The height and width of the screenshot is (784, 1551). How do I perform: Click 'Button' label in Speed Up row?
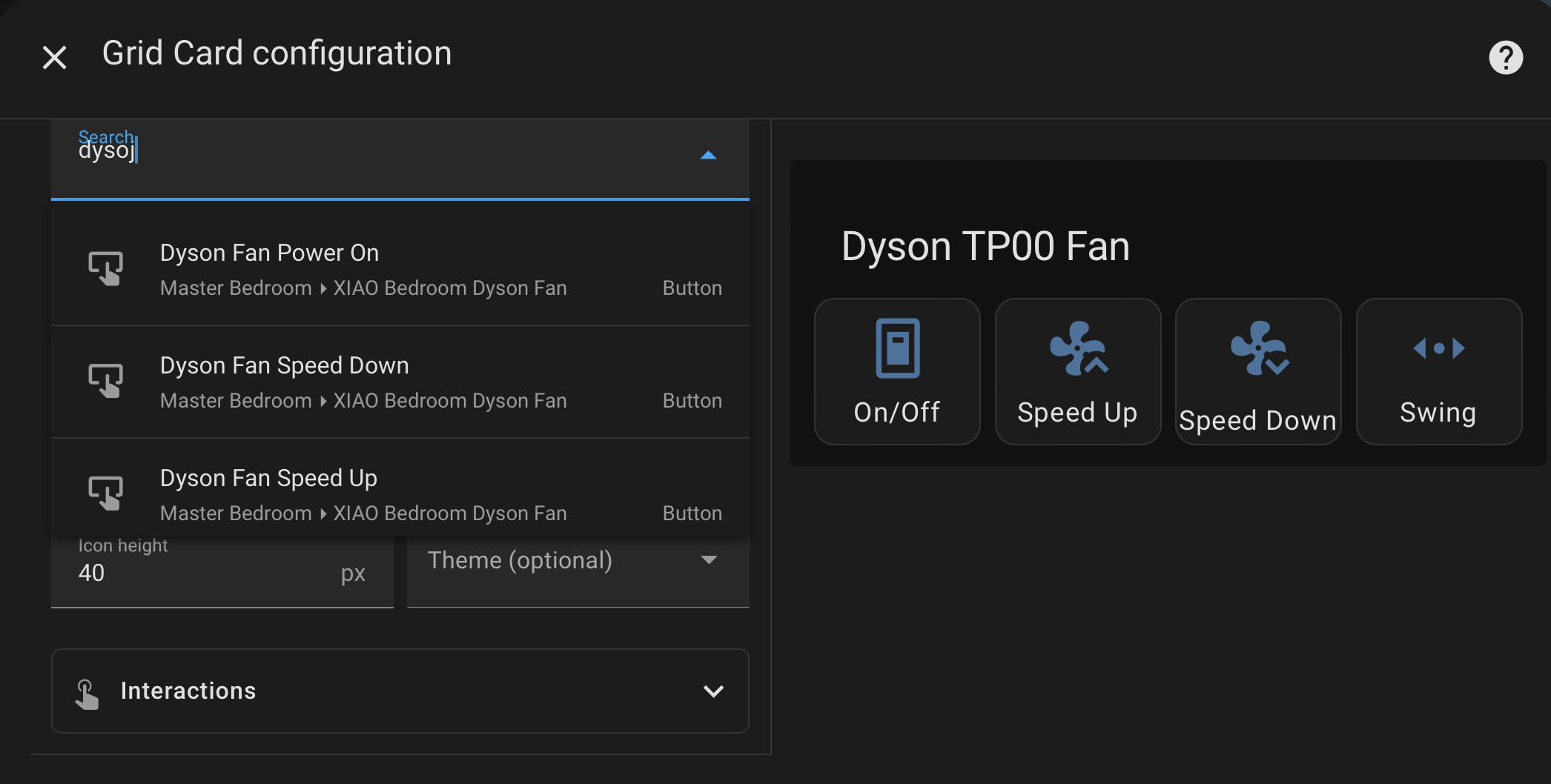coord(692,514)
